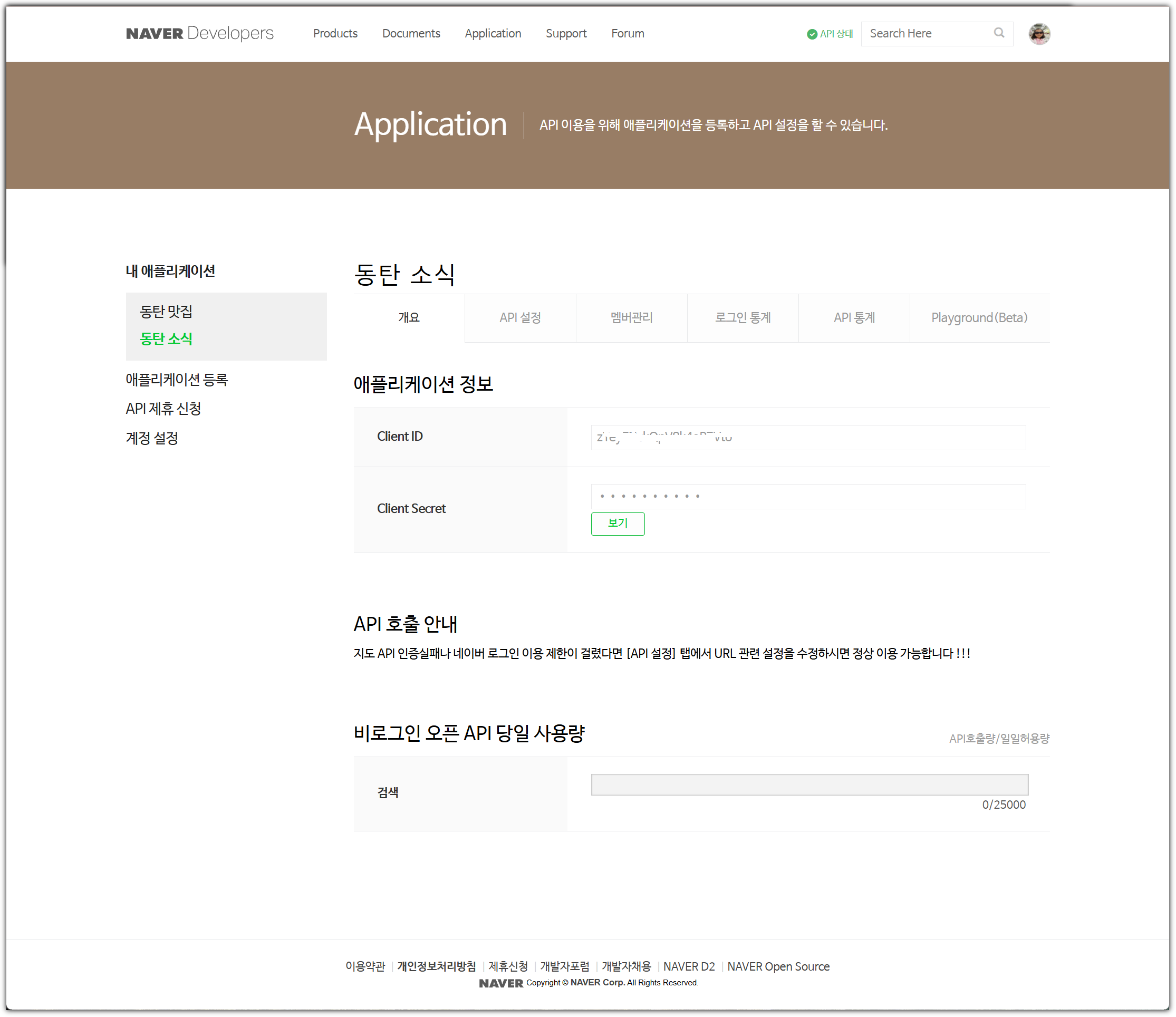Open the Products menu
1176x1017 pixels.
point(335,34)
